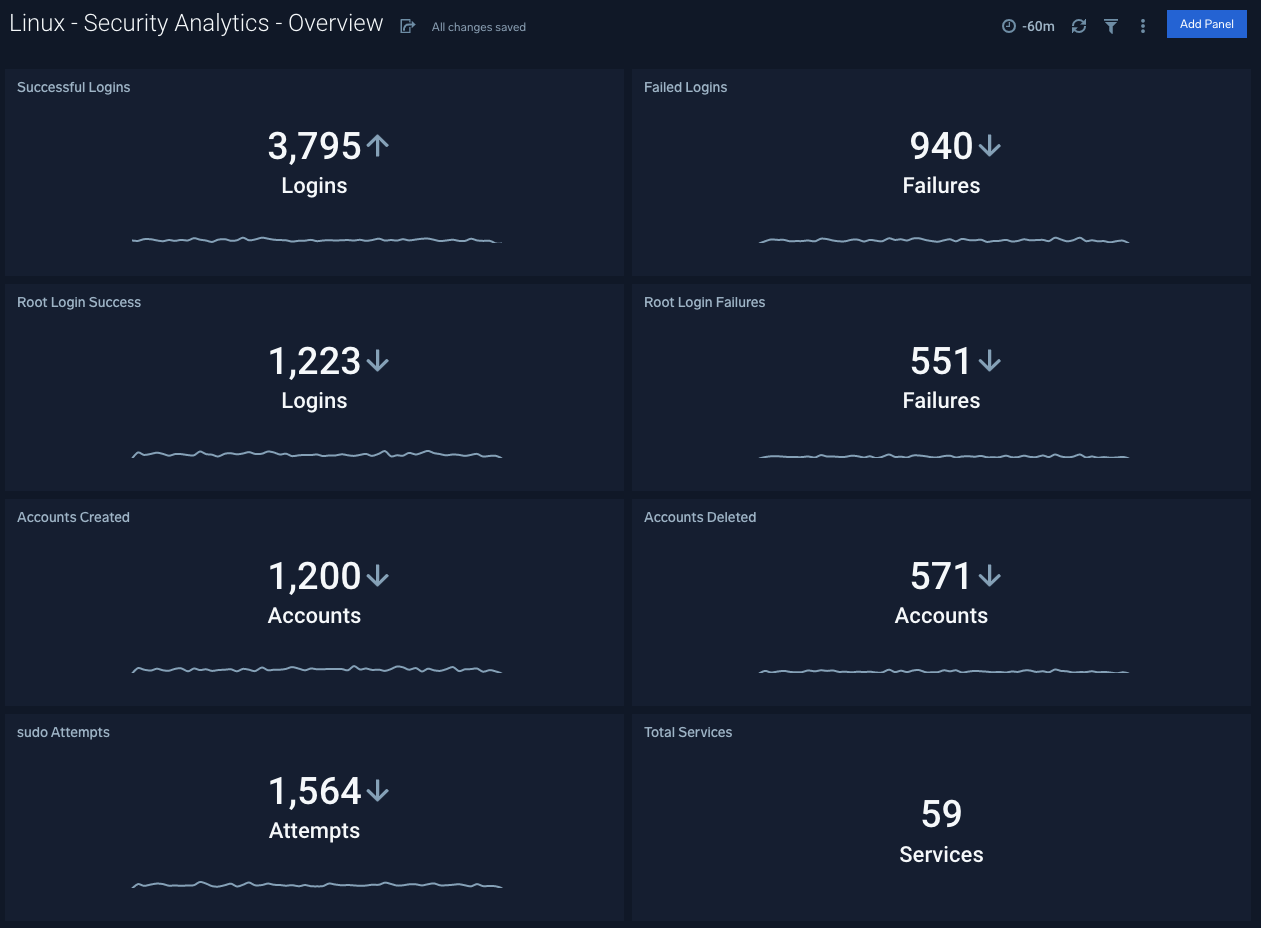The width and height of the screenshot is (1261, 928).
Task: Open options for the Successful Logins panel
Action: [73, 87]
